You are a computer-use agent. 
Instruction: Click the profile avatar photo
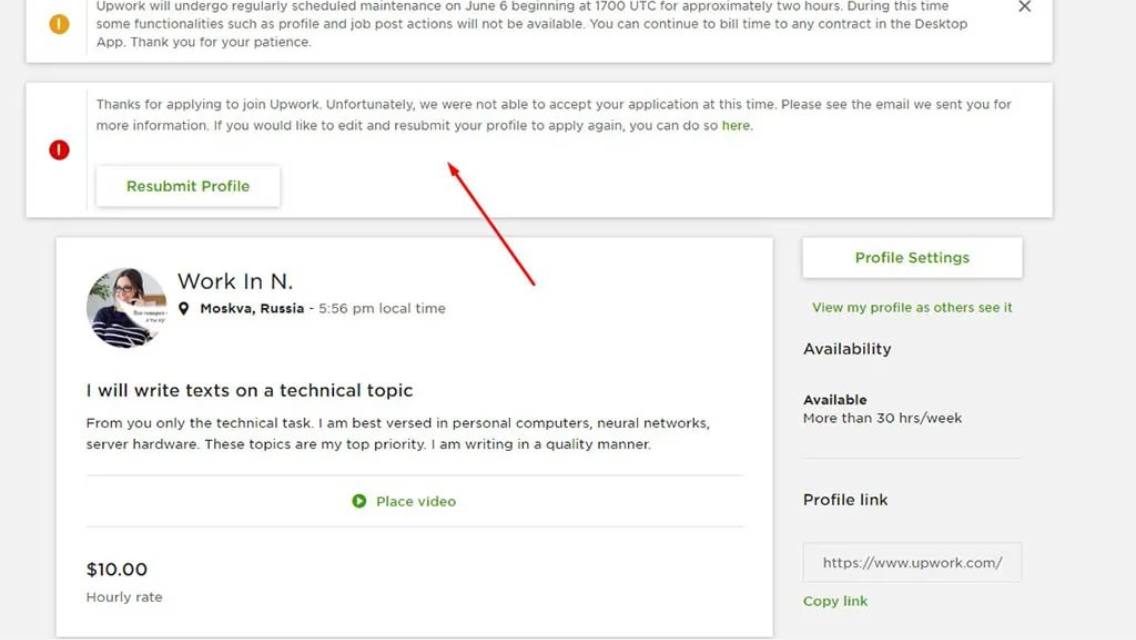tap(126, 308)
